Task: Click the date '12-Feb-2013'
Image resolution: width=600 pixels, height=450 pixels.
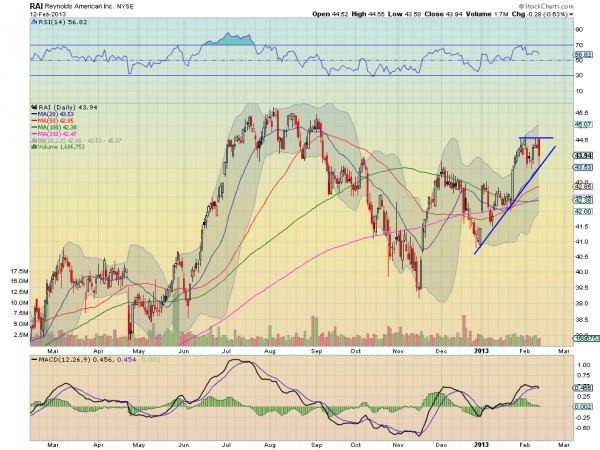Action: 48,14
